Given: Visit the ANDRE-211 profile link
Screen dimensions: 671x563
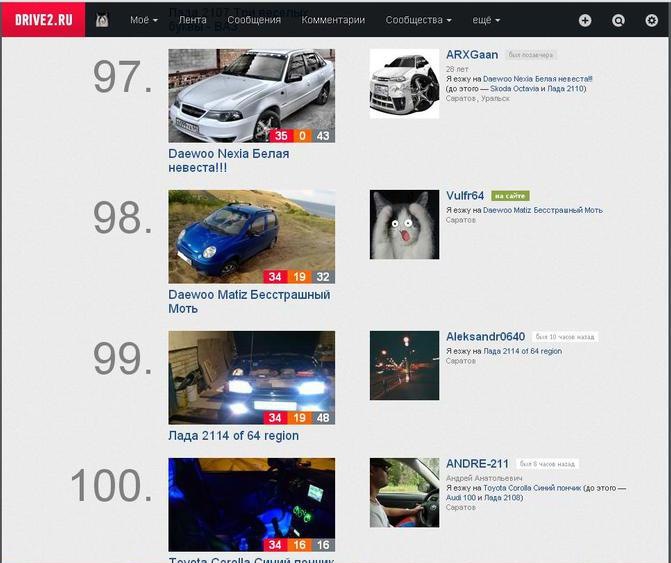Looking at the screenshot, I should [x=477, y=464].
